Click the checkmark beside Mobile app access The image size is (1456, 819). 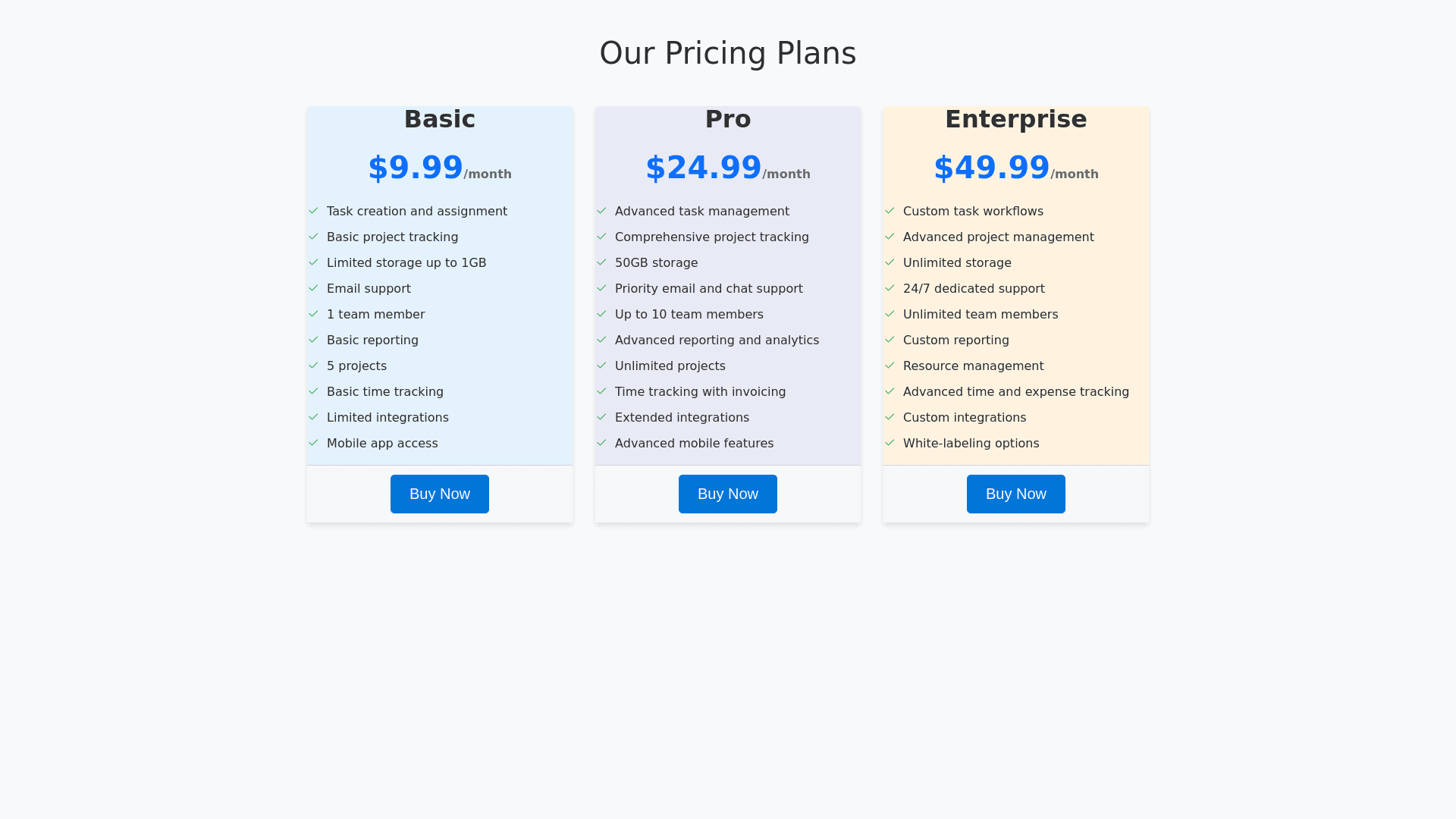(313, 443)
